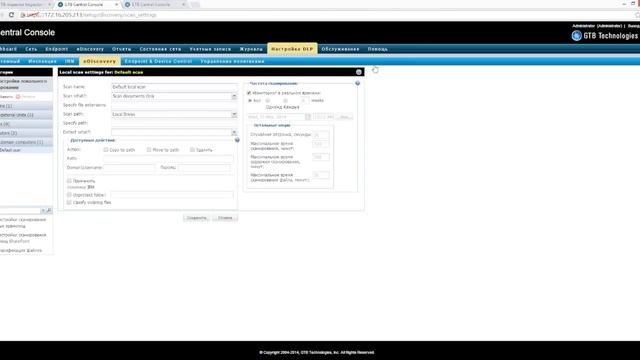Open the Журналы menu
The image size is (640, 360).
coord(251,49)
